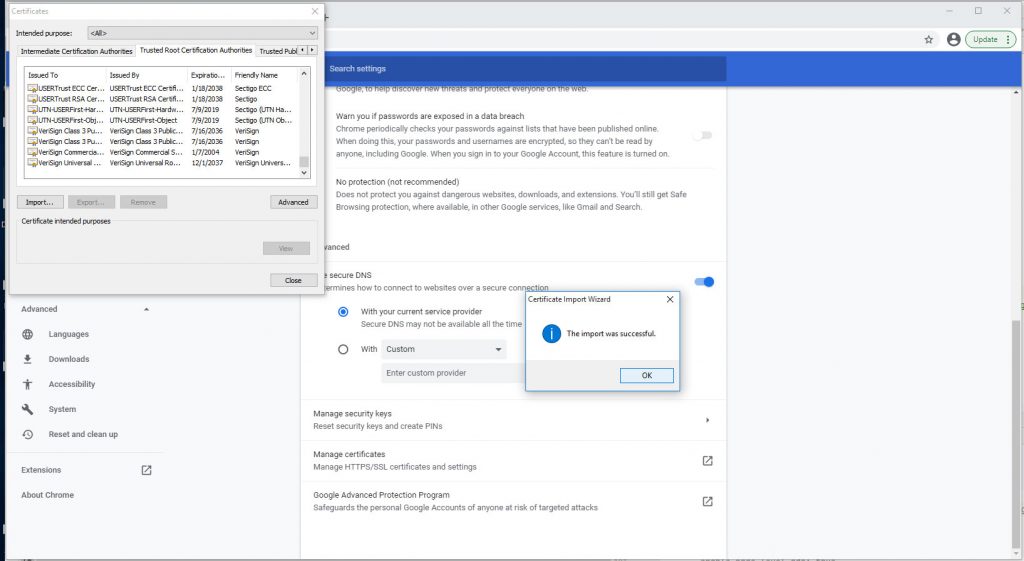1024x561 pixels.
Task: Click the Accessibility figure icon in sidebar
Action: (x=27, y=384)
